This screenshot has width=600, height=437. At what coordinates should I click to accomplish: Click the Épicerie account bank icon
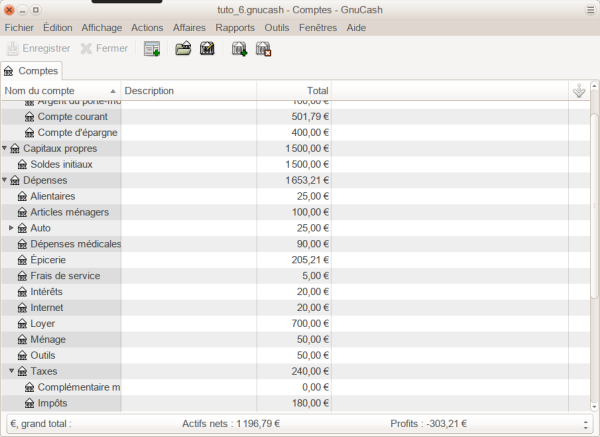click(22, 260)
